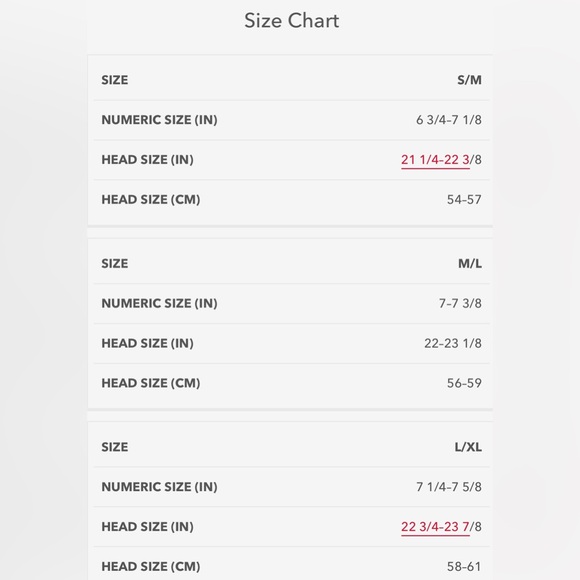Screen dimensions: 580x580
Task: Select the S/M size value
Action: coord(469,80)
